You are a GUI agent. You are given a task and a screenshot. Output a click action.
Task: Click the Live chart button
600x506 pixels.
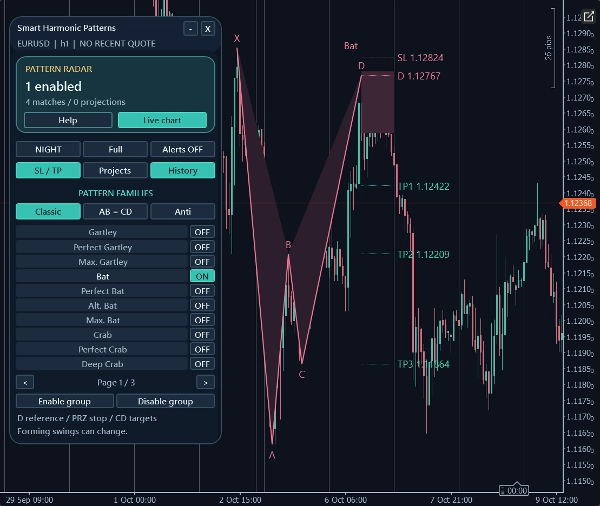point(162,120)
